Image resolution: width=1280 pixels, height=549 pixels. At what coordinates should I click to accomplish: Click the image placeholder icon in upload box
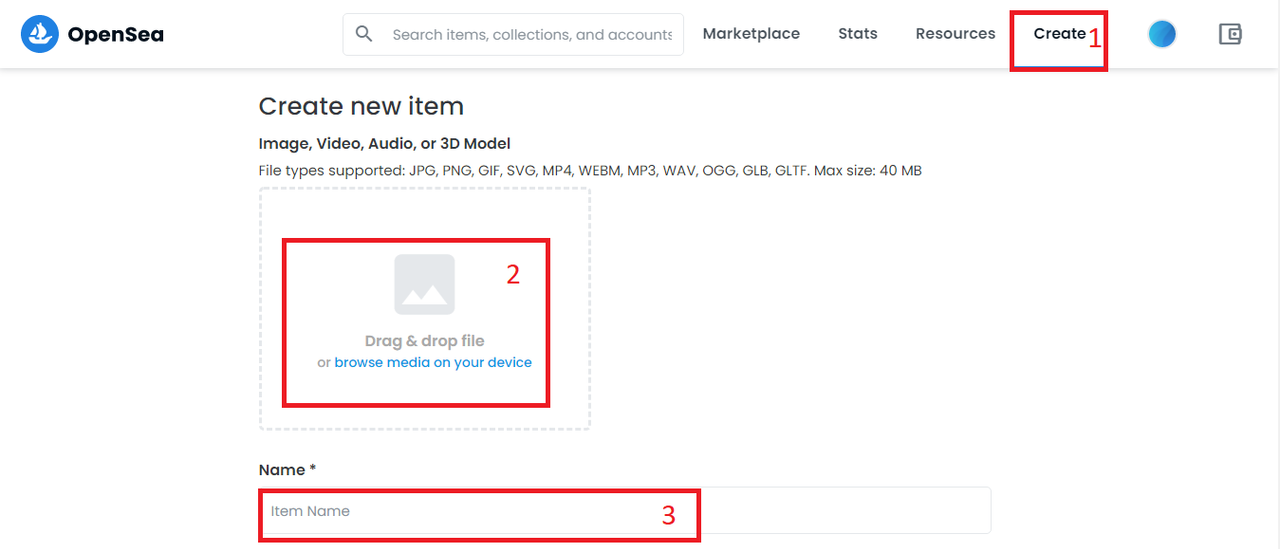point(425,284)
